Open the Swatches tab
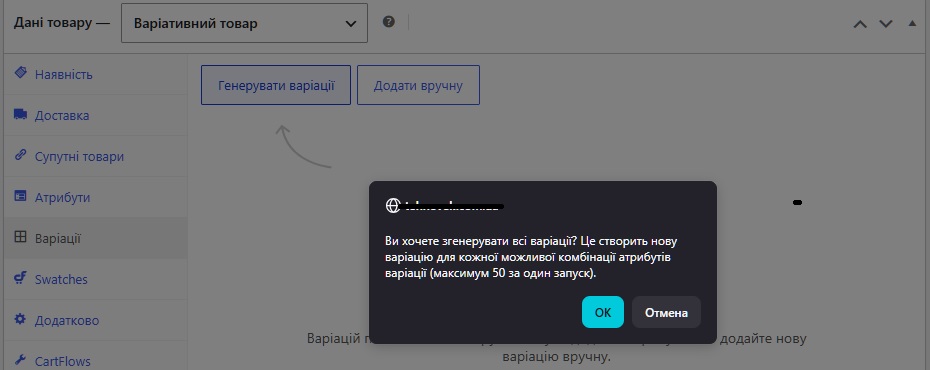 point(95,279)
